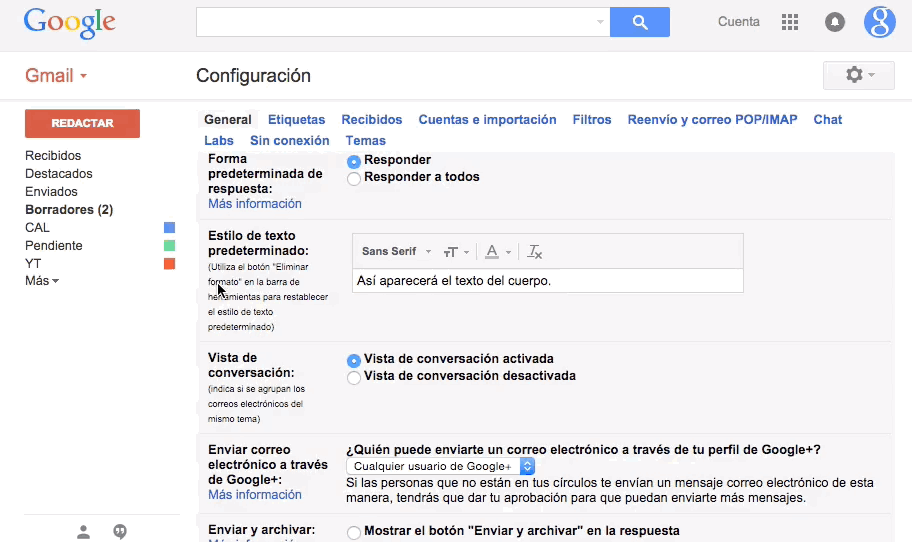
Task: Select Vista de conversación desactivada
Action: [354, 377]
